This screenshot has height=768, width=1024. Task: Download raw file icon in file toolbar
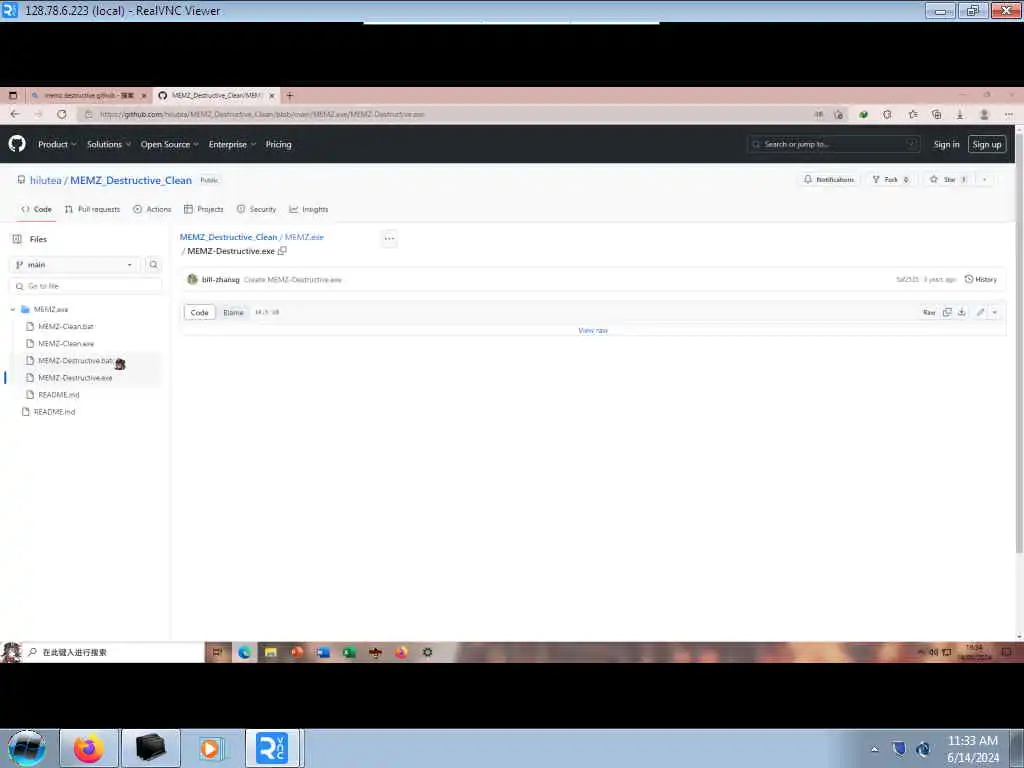961,312
